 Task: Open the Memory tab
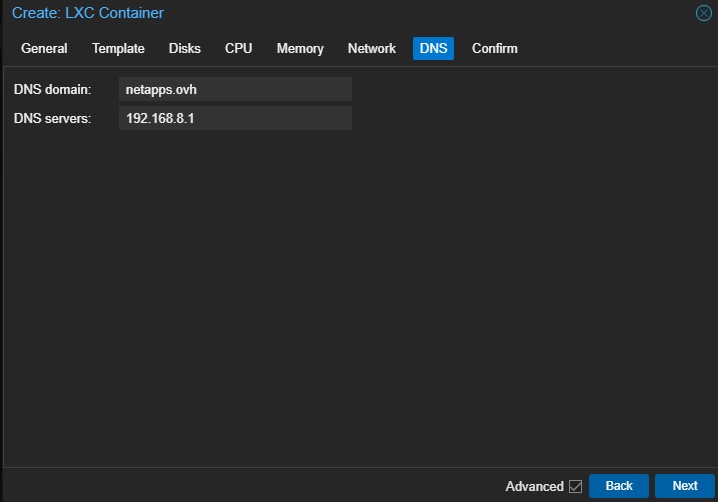tap(300, 48)
